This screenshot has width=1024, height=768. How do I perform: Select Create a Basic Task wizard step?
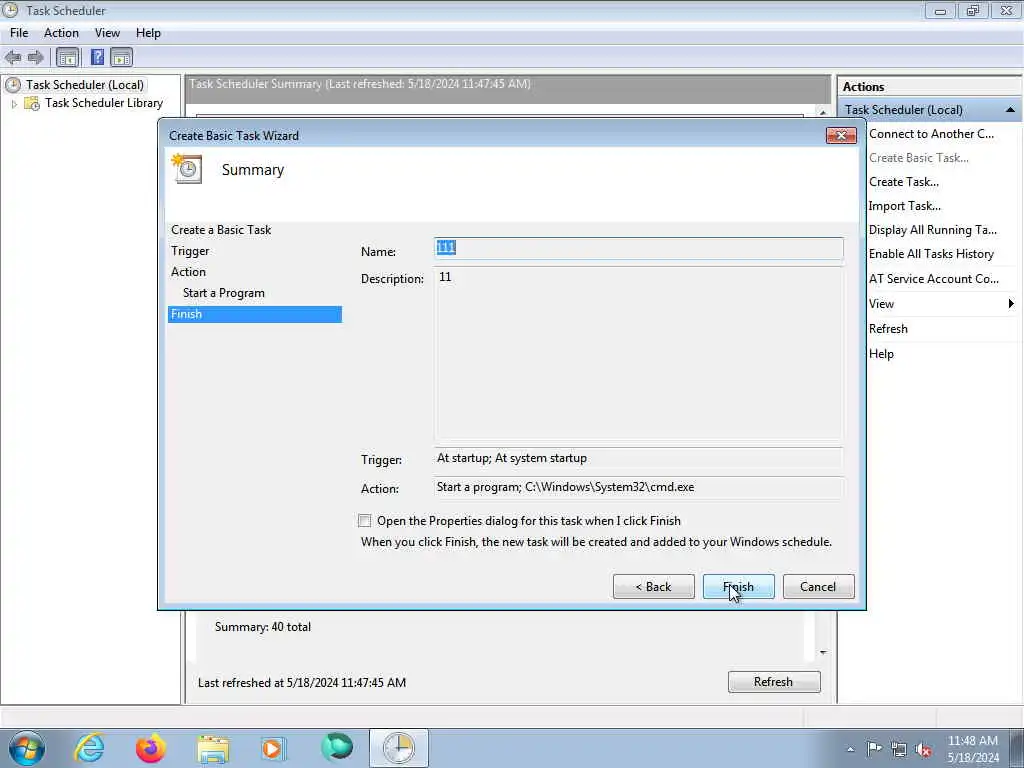(x=221, y=230)
